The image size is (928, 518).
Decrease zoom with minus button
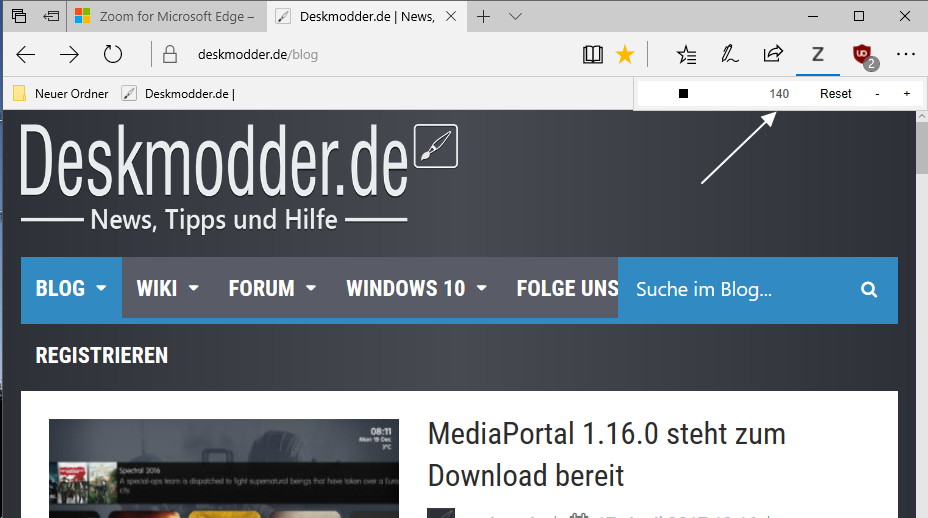(877, 94)
